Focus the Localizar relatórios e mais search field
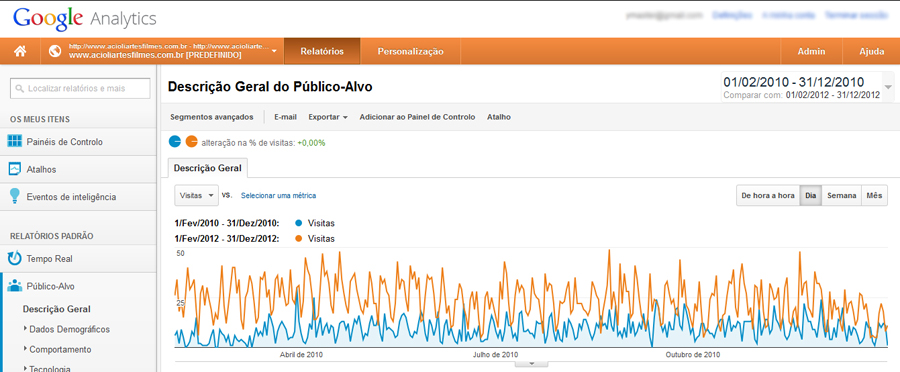900x372 pixels. tap(80, 88)
